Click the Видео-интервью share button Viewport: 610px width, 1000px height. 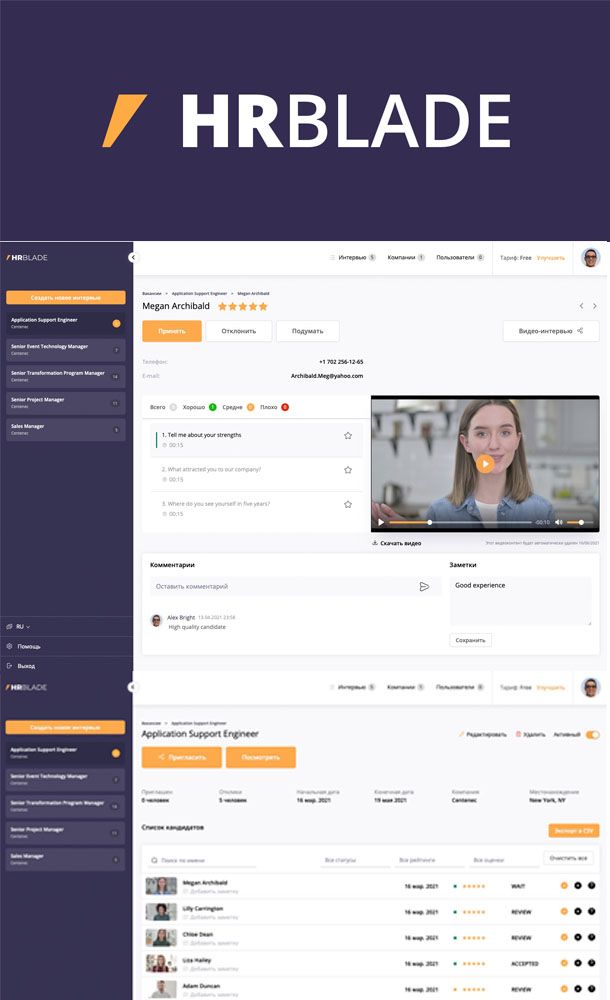(551, 331)
